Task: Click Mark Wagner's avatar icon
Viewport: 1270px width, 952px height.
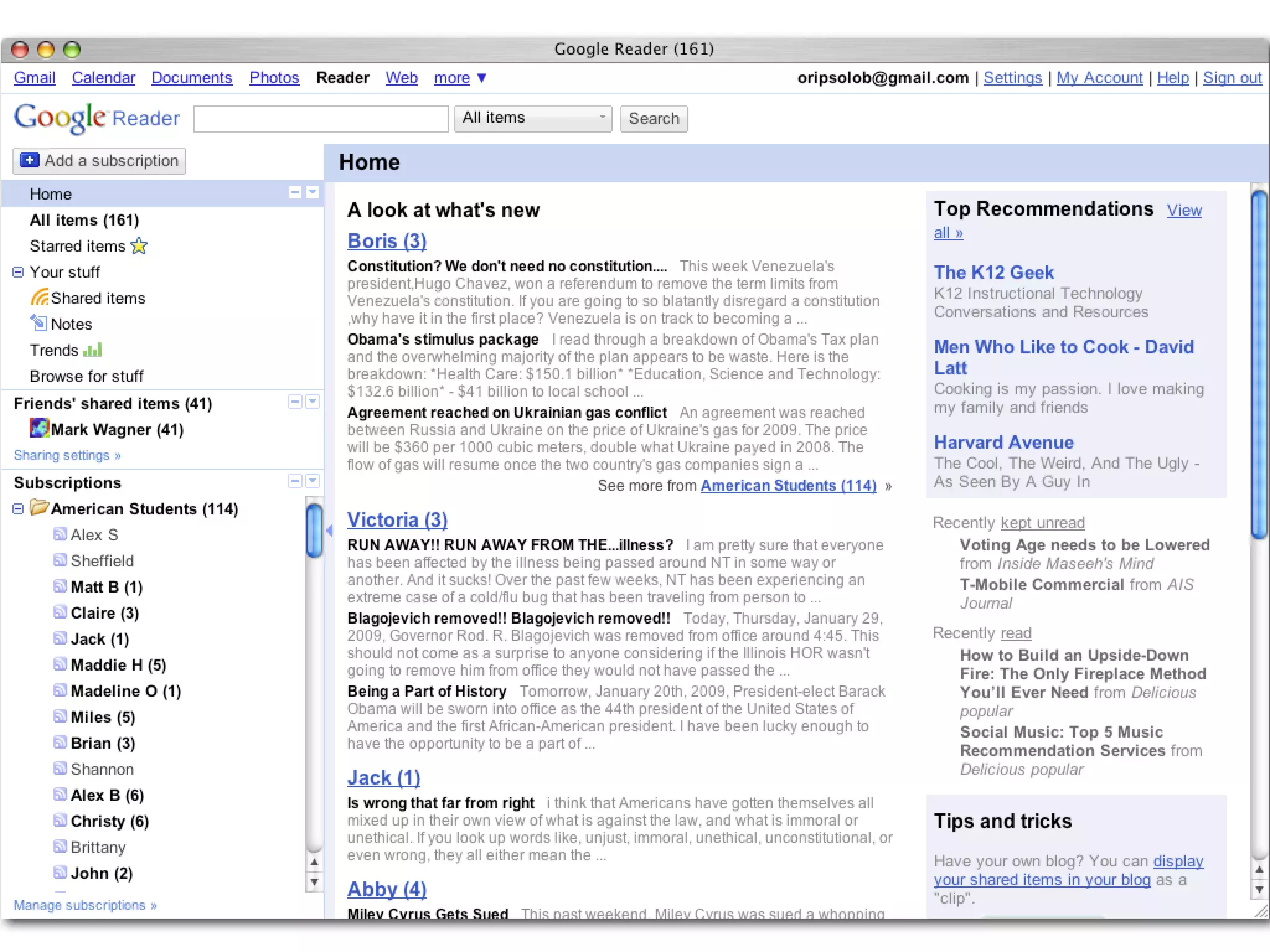Action: tap(39, 428)
